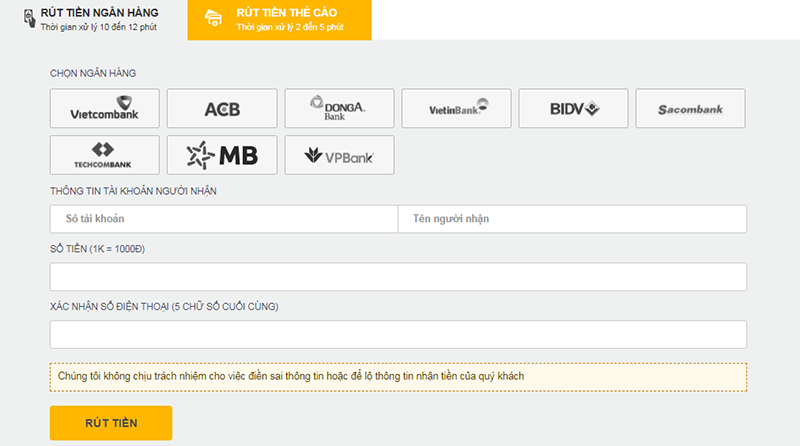Click 'Thông tin tài khoản người nhận' heading

133,191
